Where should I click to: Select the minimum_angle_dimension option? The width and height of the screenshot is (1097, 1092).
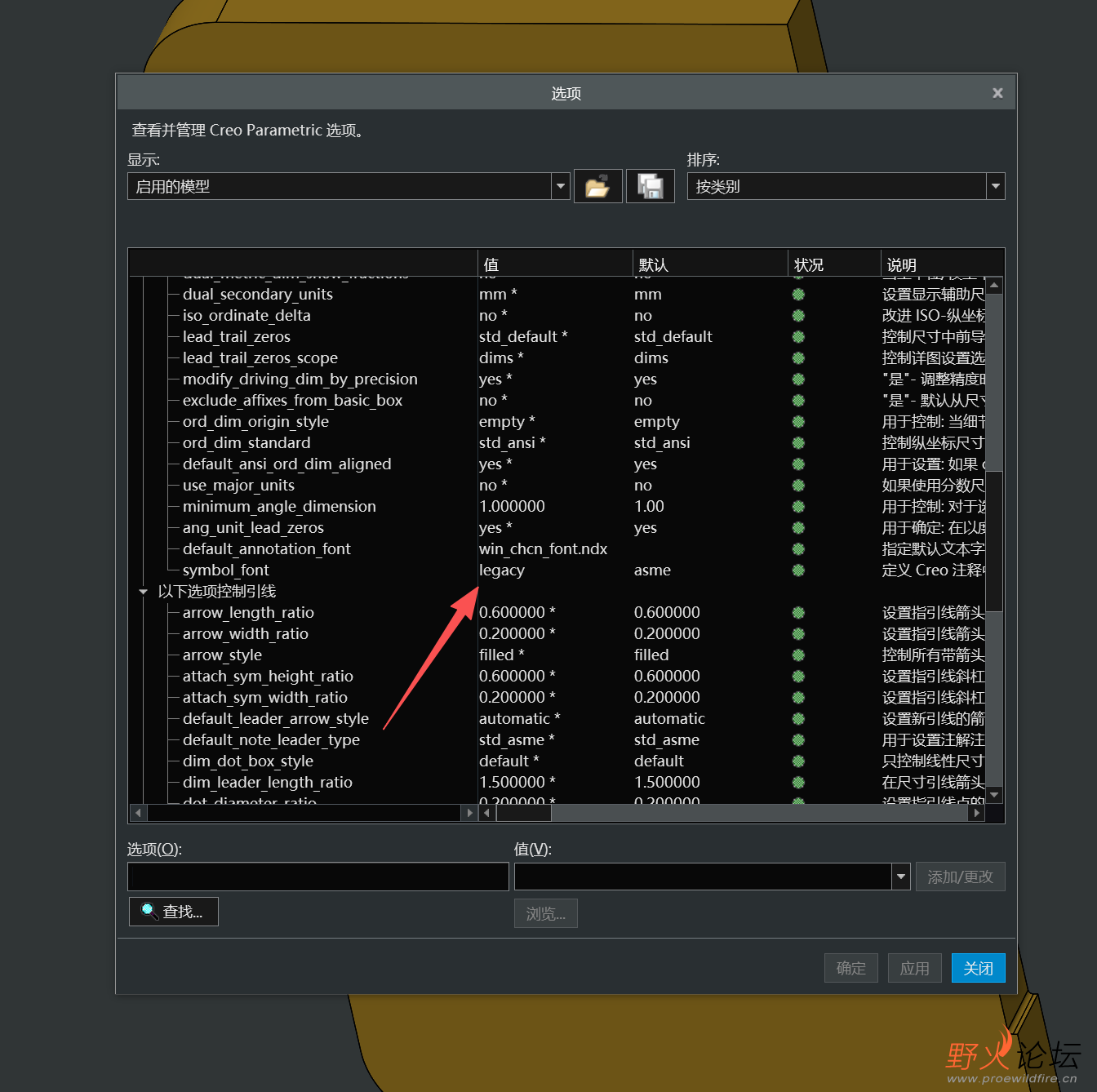pyautogui.click(x=279, y=507)
